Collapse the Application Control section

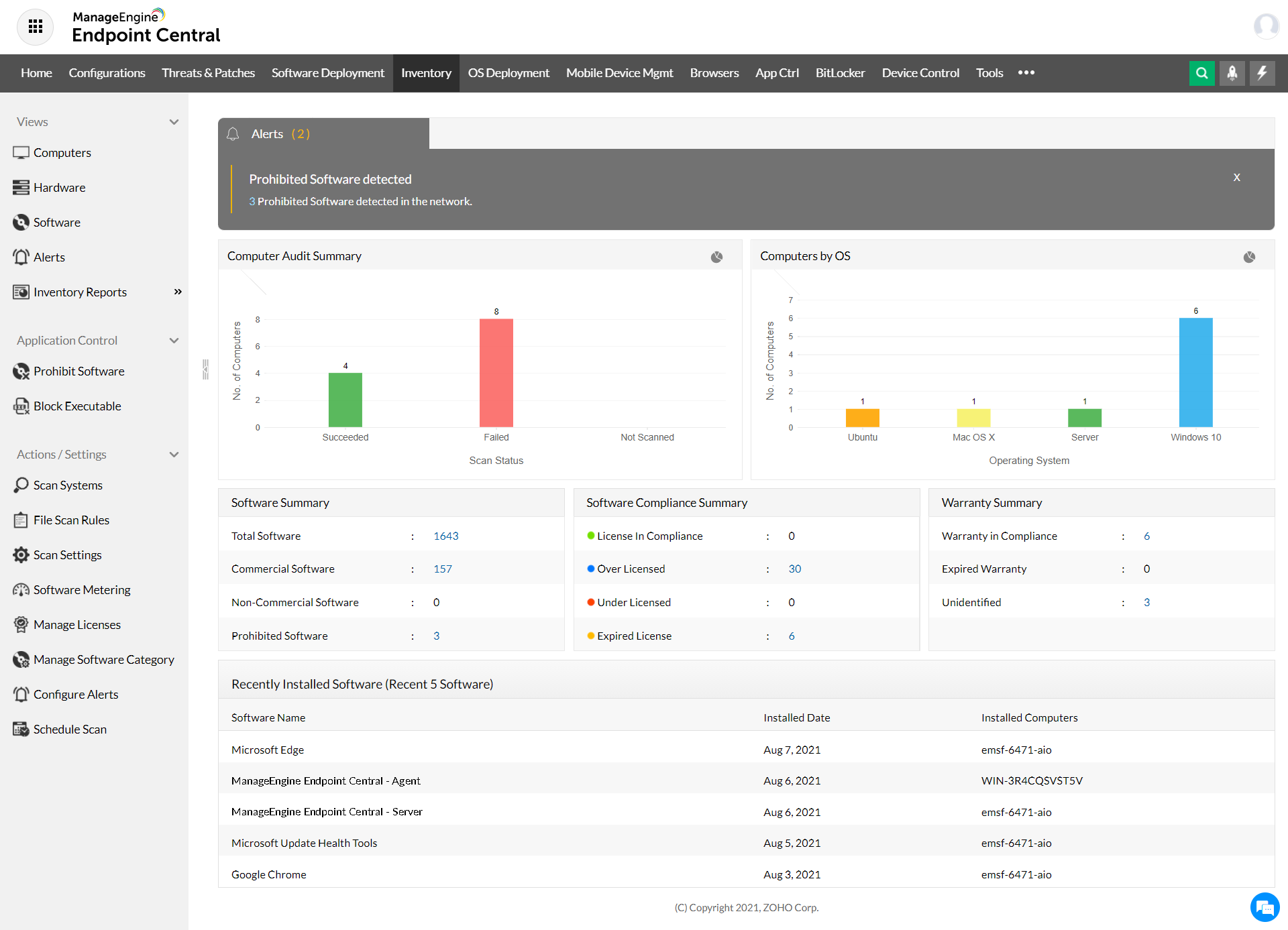click(x=174, y=340)
